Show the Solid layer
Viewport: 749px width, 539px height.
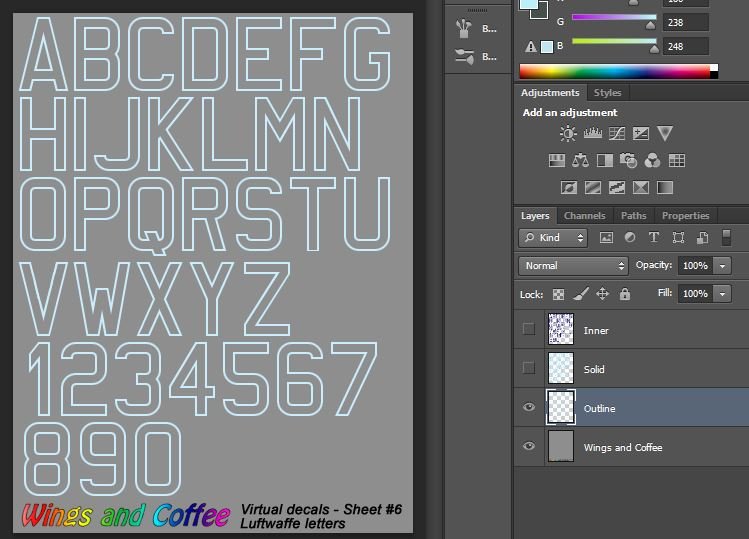click(529, 368)
